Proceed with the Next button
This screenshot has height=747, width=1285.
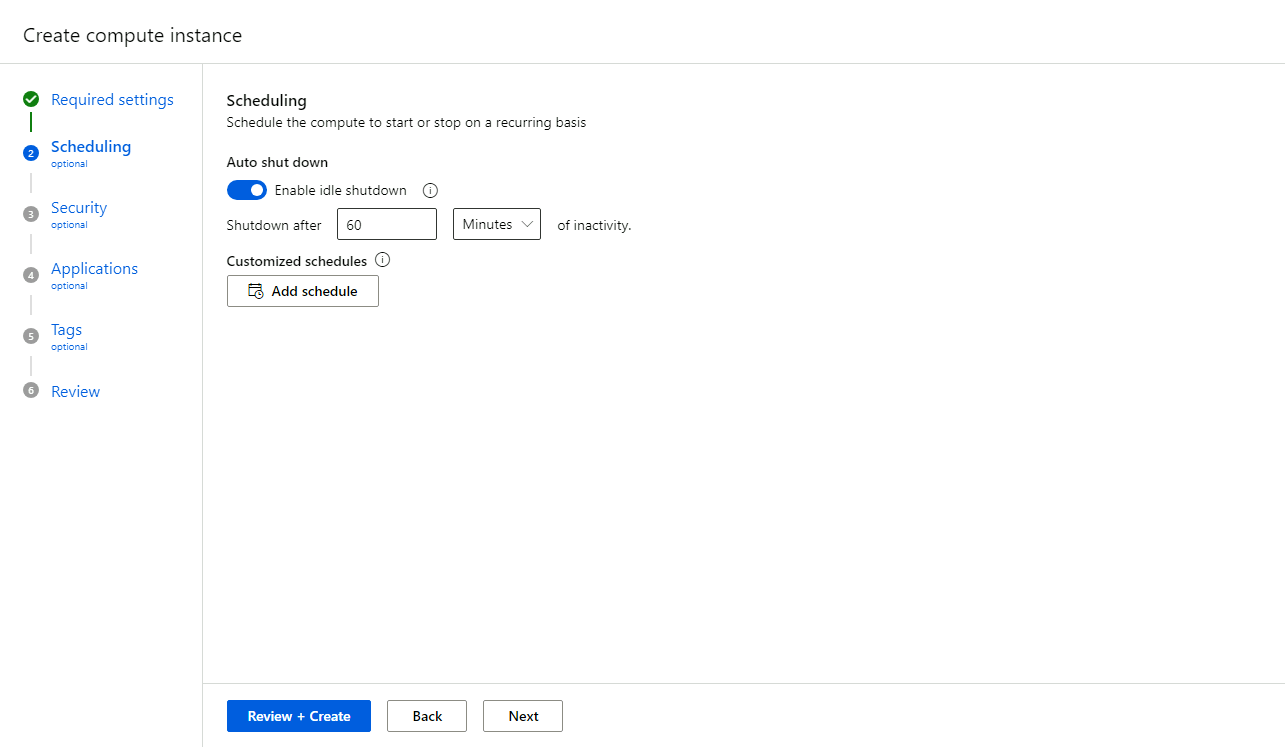523,716
